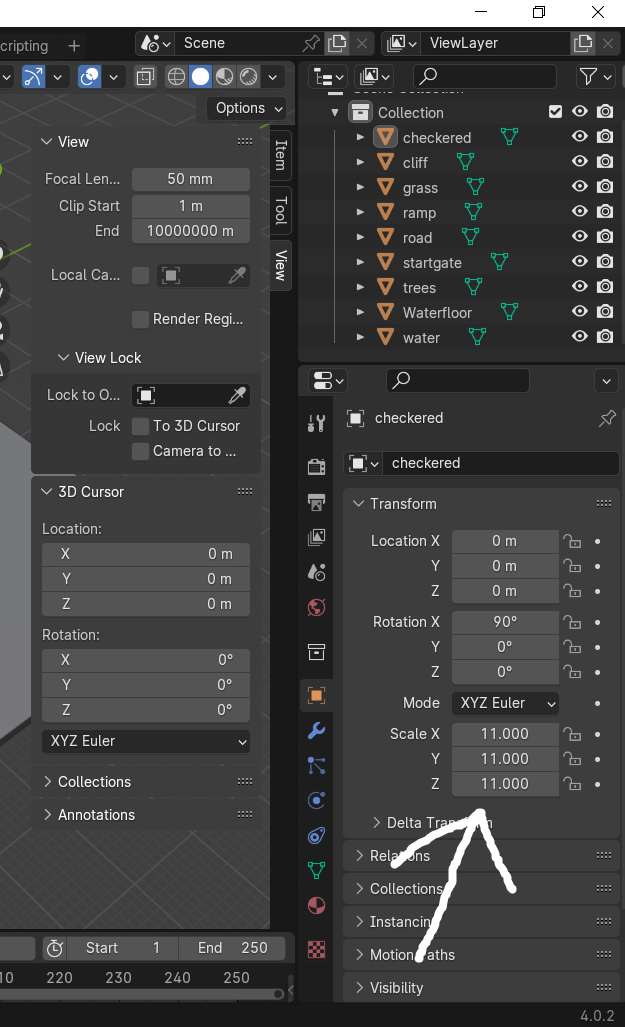Open the Physics properties tab
The width and height of the screenshot is (625, 1027).
(316, 800)
